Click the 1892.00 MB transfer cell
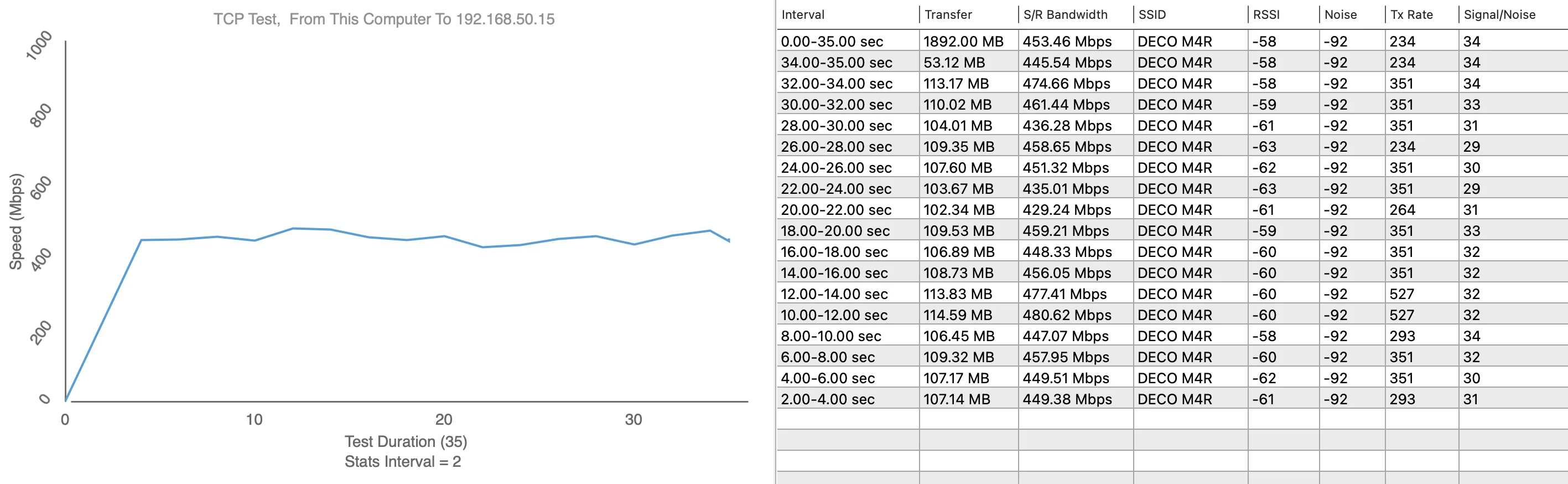Viewport: 1568px width, 484px height. [x=963, y=42]
